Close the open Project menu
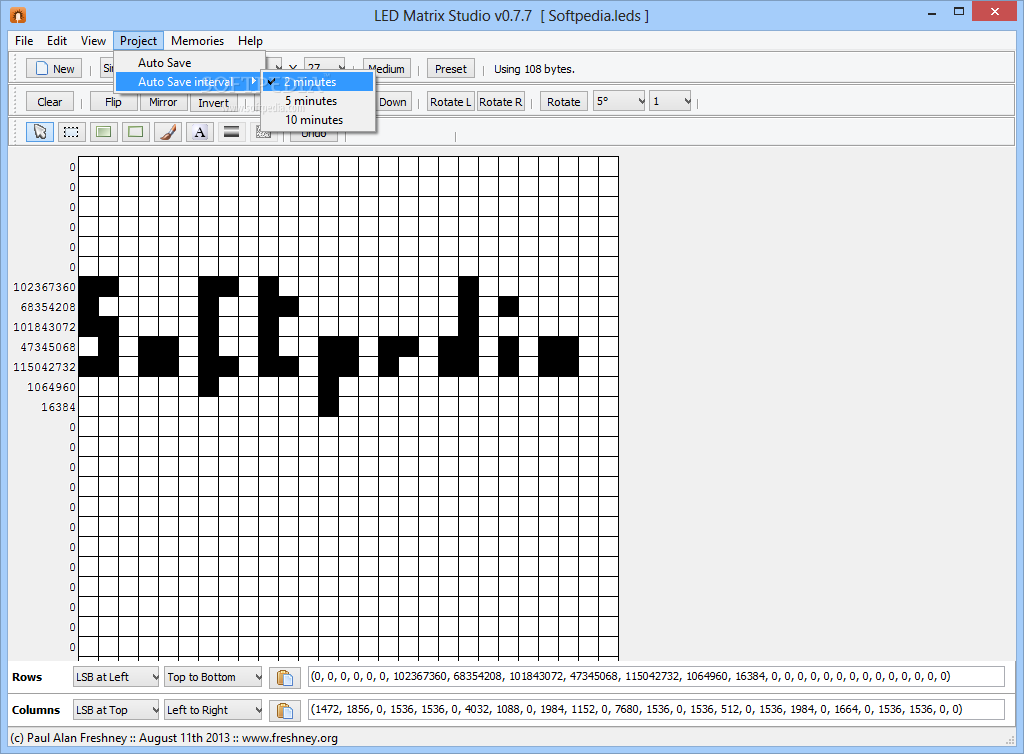This screenshot has width=1024, height=754. tap(138, 40)
